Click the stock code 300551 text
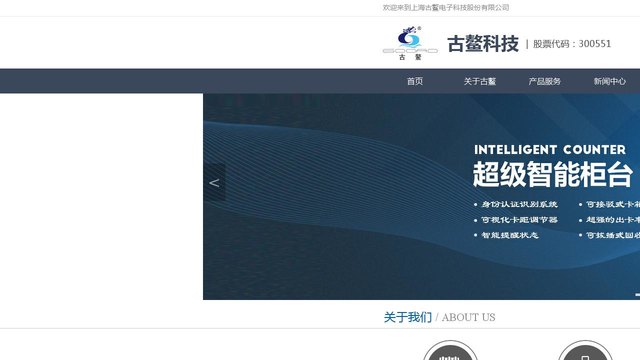Screen dimensions: 640x360 (x=572, y=44)
